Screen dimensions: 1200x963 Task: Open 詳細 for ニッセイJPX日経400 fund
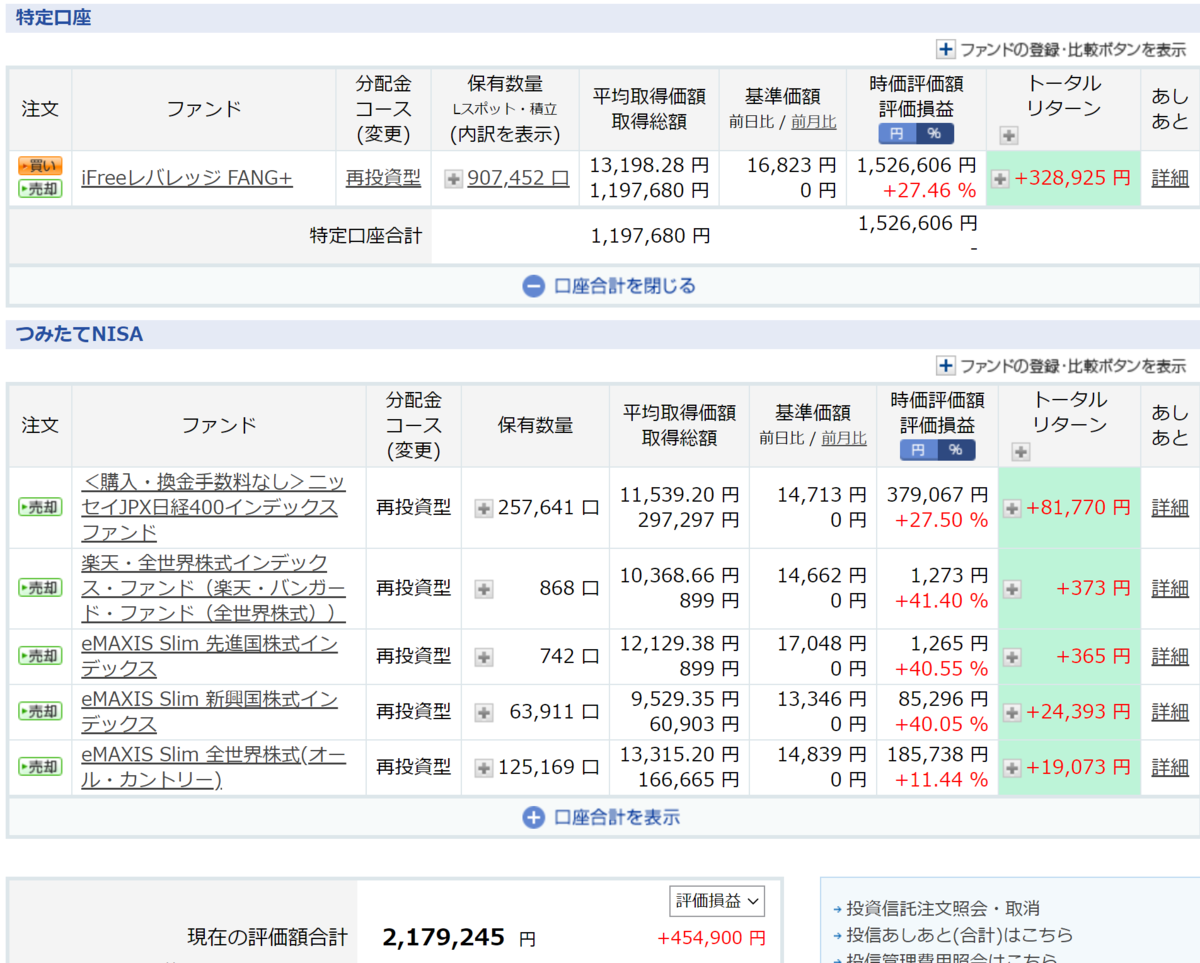click(1170, 507)
